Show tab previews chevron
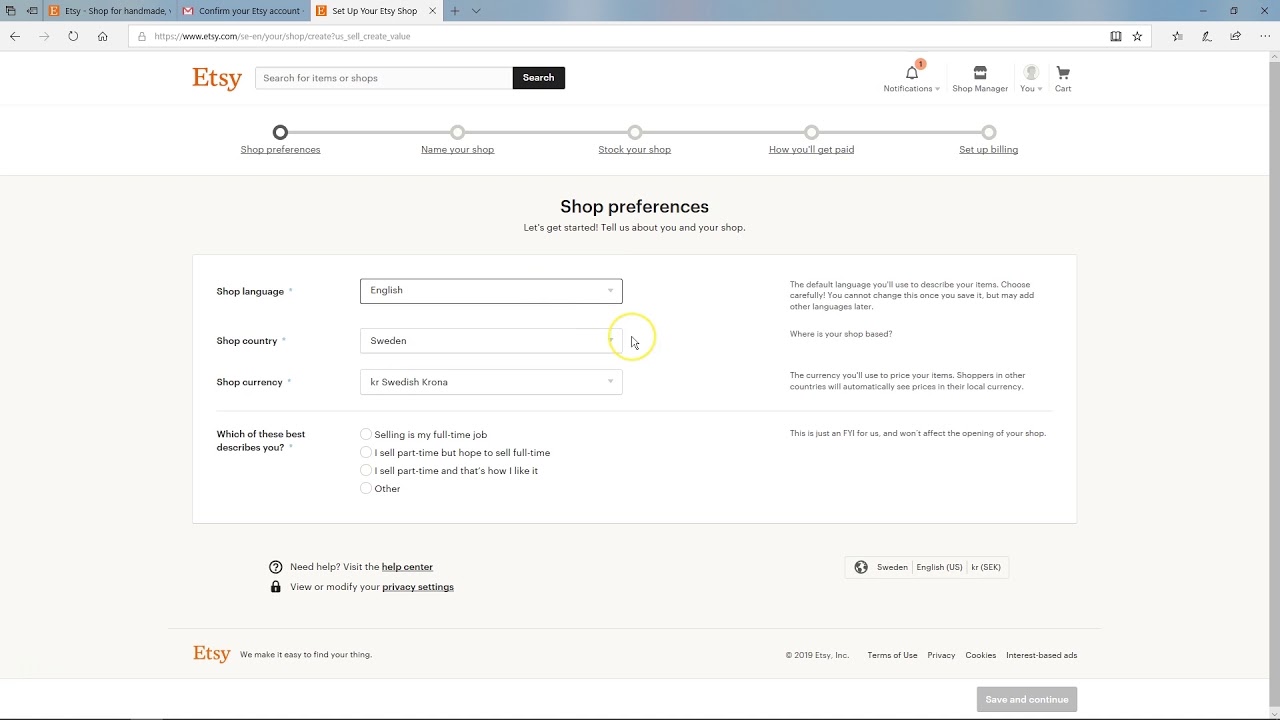The image size is (1280, 720). (x=476, y=11)
